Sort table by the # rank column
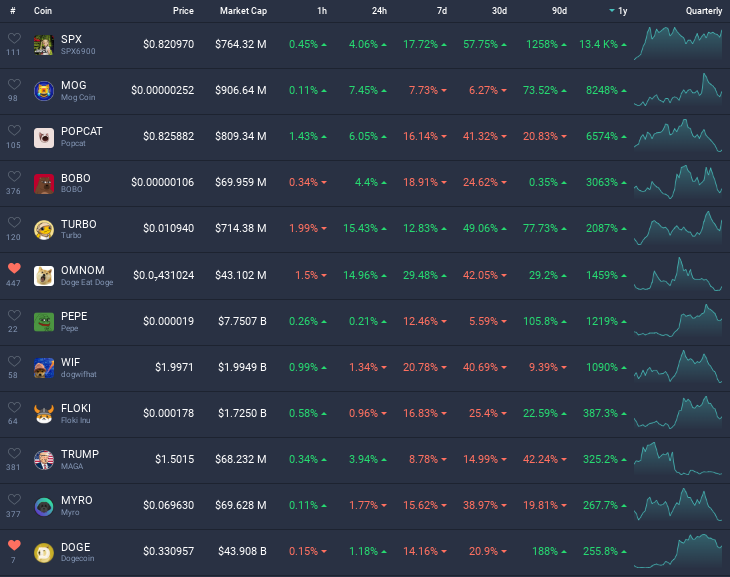The width and height of the screenshot is (730, 577). tap(13, 11)
